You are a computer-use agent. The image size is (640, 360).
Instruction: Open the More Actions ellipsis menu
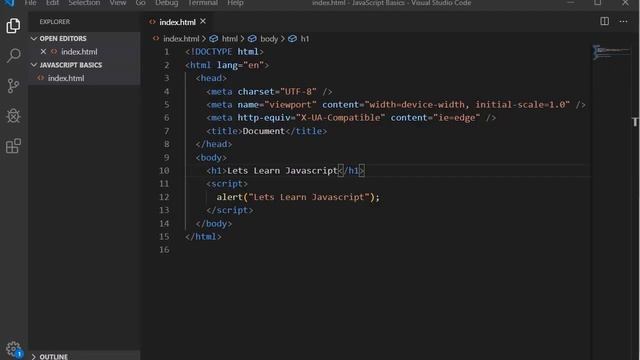(623, 21)
